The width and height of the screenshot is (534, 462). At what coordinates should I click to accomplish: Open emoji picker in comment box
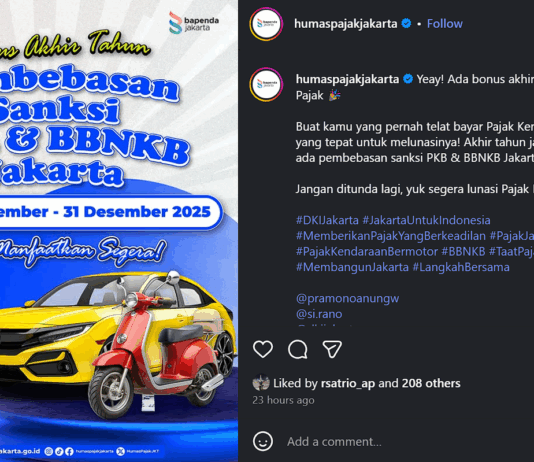pyautogui.click(x=263, y=441)
